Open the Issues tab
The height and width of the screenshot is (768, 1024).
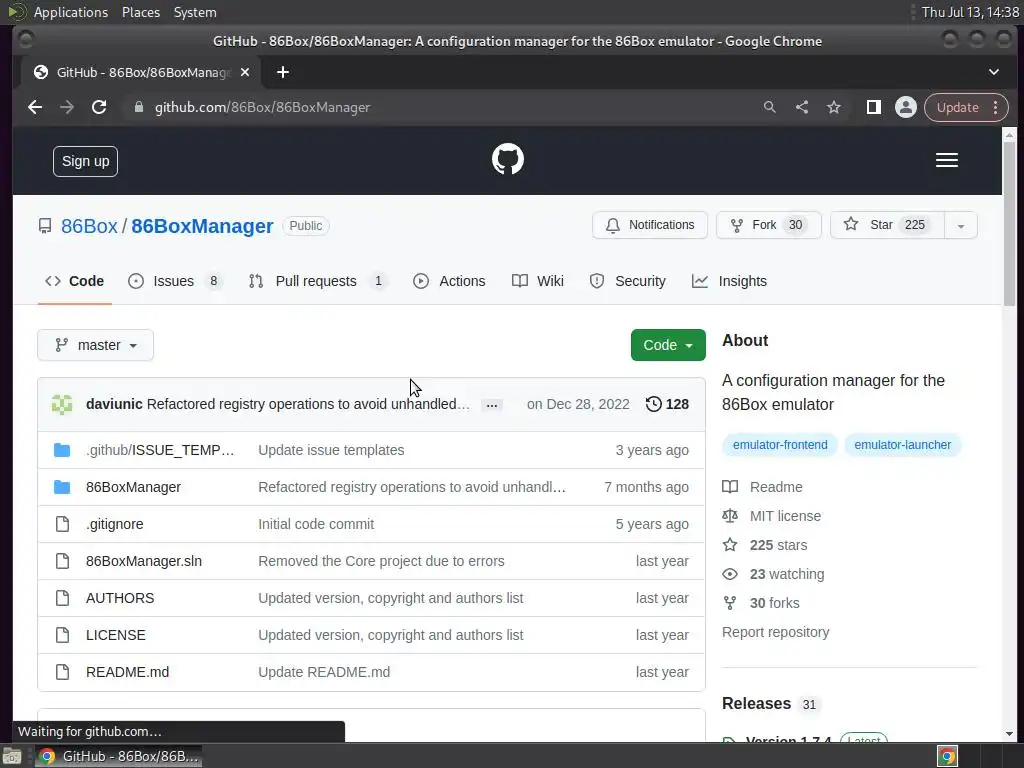click(x=175, y=281)
